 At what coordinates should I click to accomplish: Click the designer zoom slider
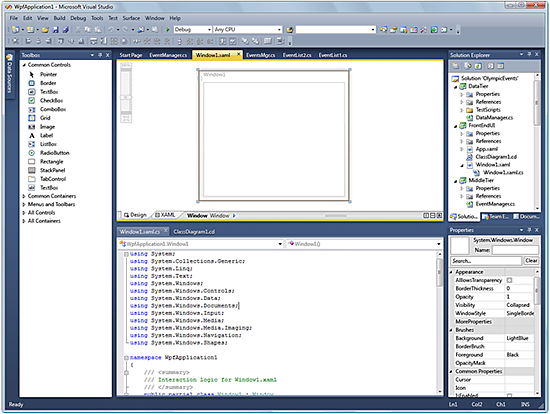point(126,97)
